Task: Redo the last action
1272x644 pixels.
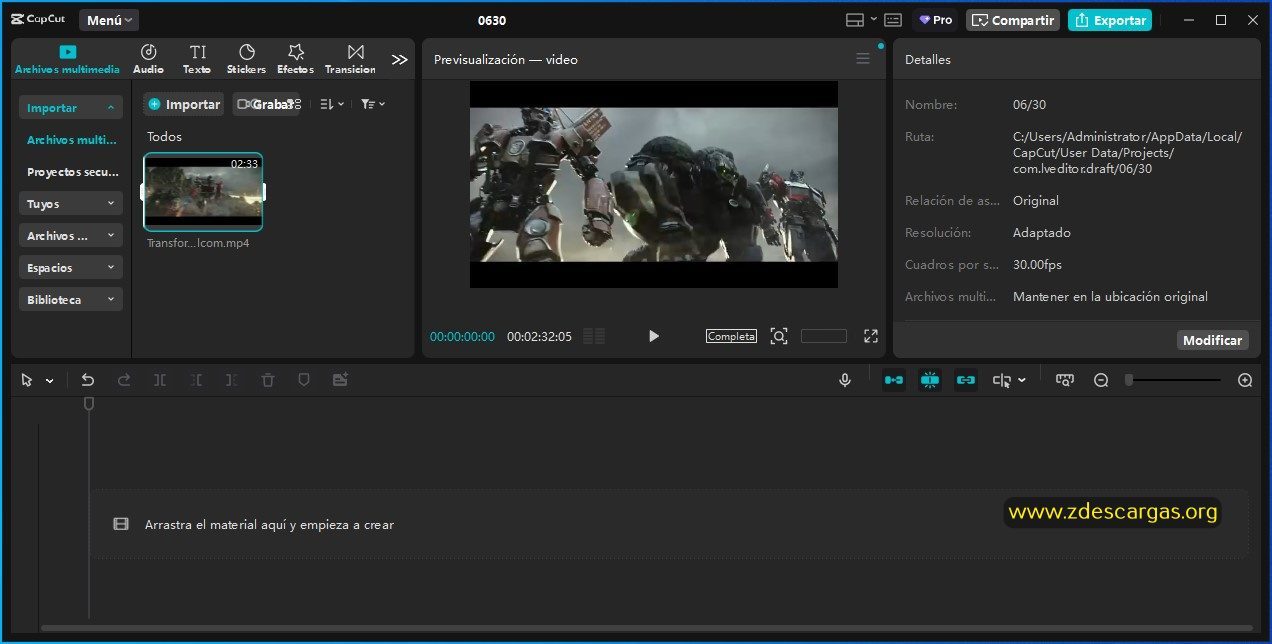Action: point(124,380)
